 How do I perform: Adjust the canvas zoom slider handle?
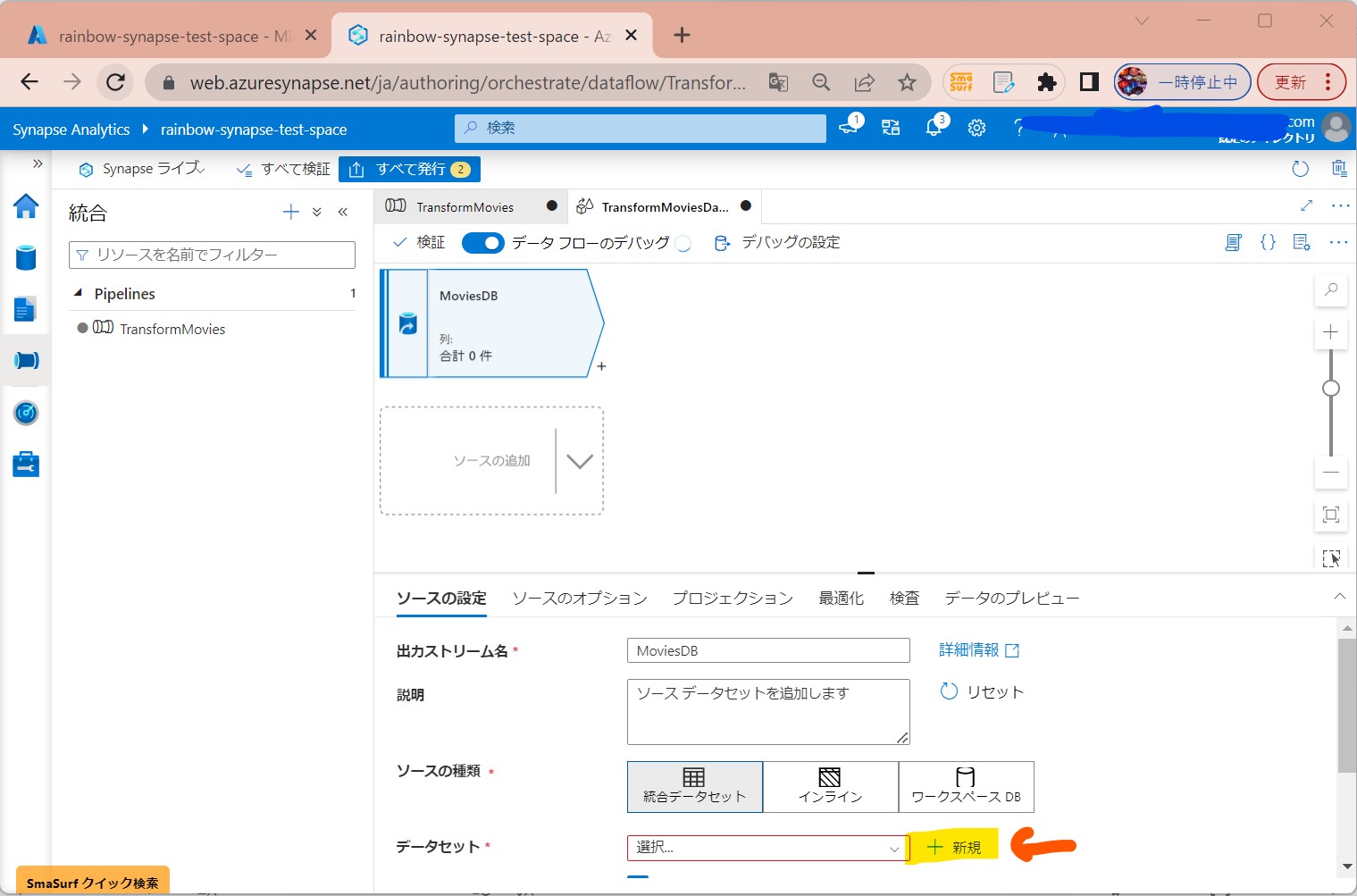(x=1331, y=388)
